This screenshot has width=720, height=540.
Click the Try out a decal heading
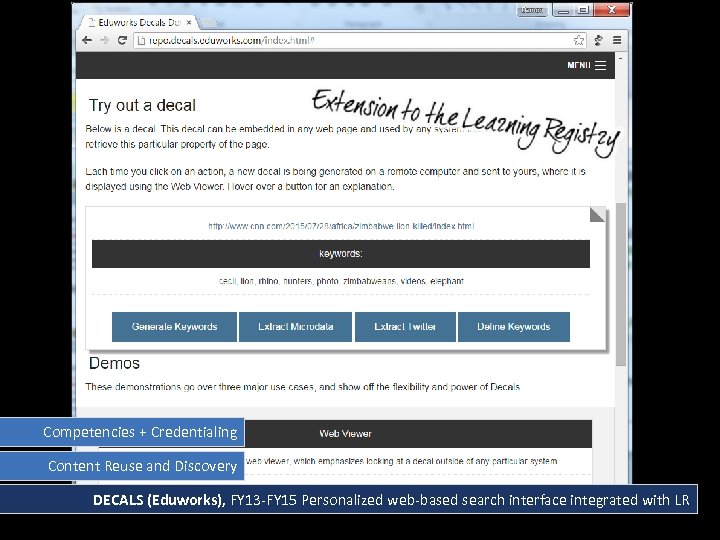point(142,105)
